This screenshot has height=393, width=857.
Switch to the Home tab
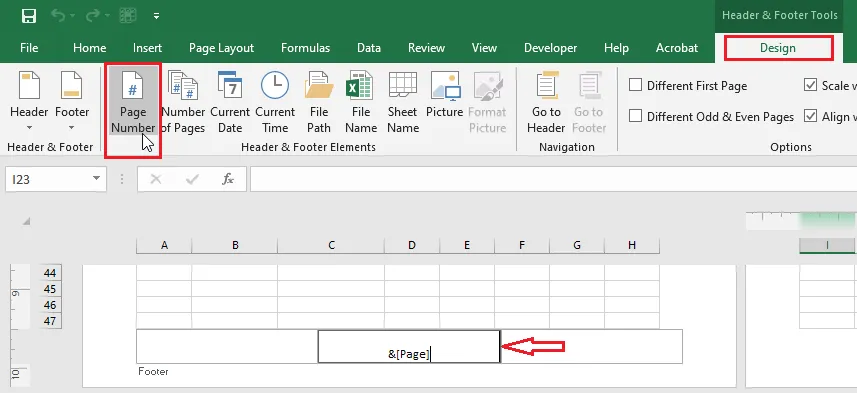[x=90, y=48]
